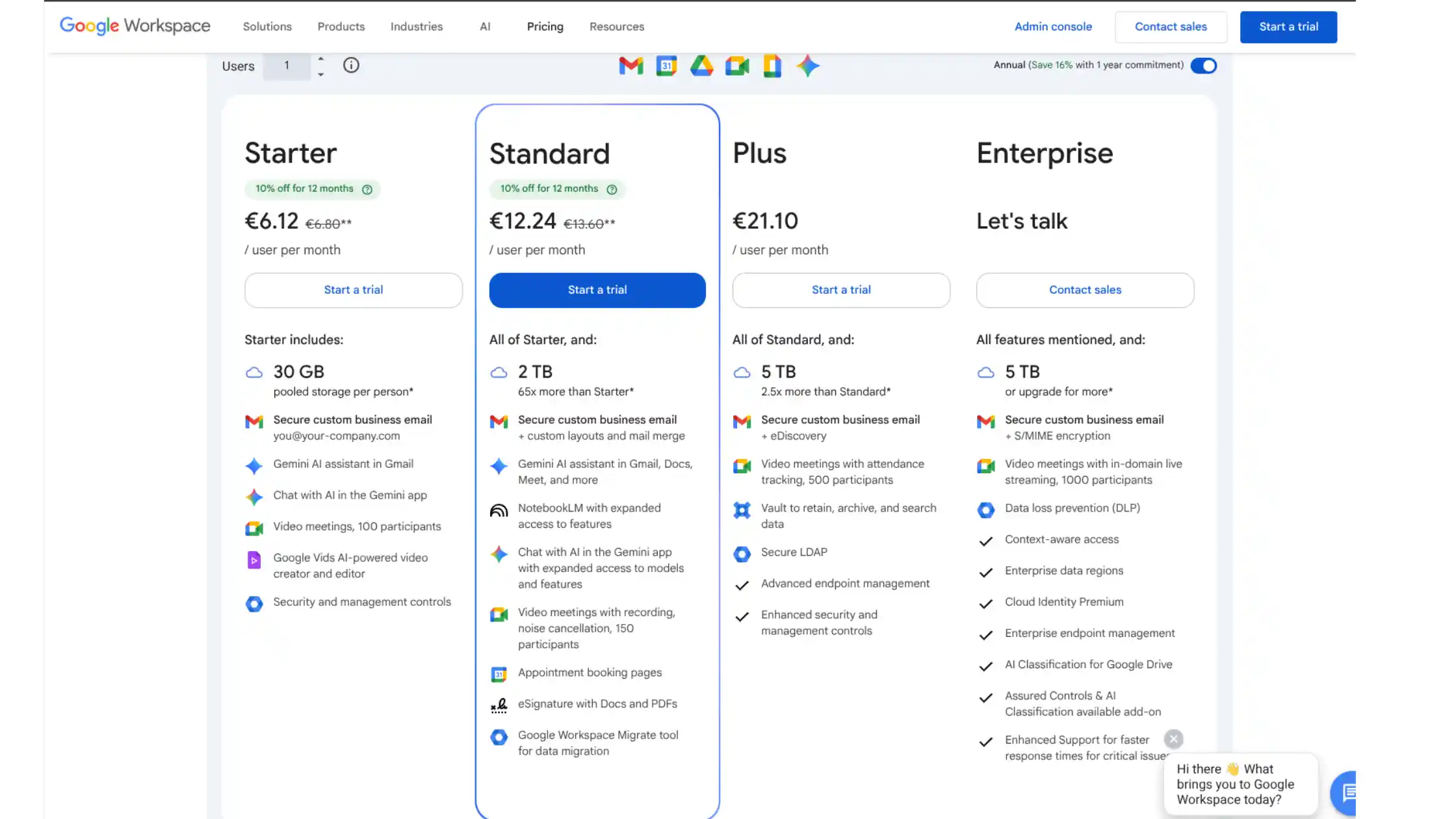Click Start a trial in the header
This screenshot has width=1456, height=819.
tap(1288, 27)
